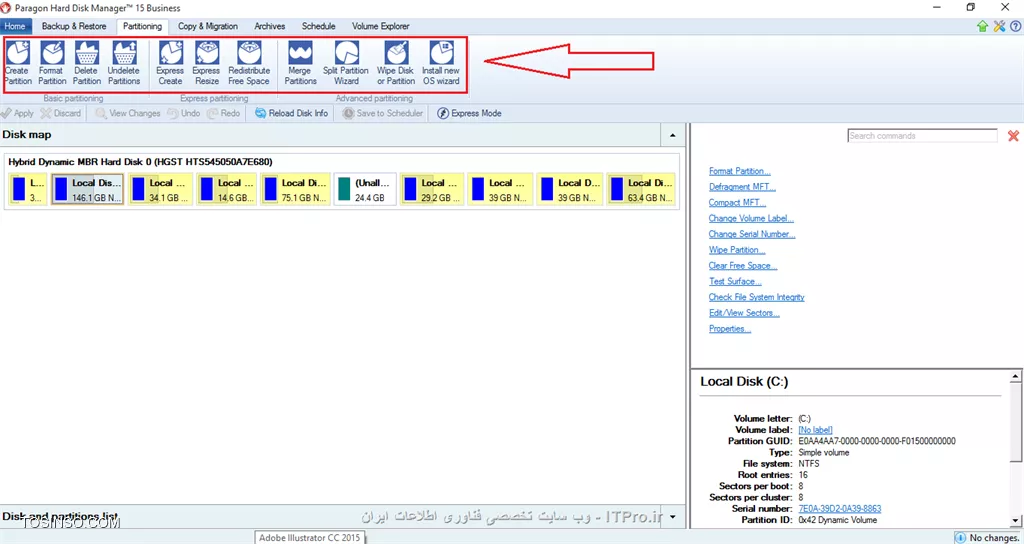Click Save to Scheduler button

tap(383, 113)
